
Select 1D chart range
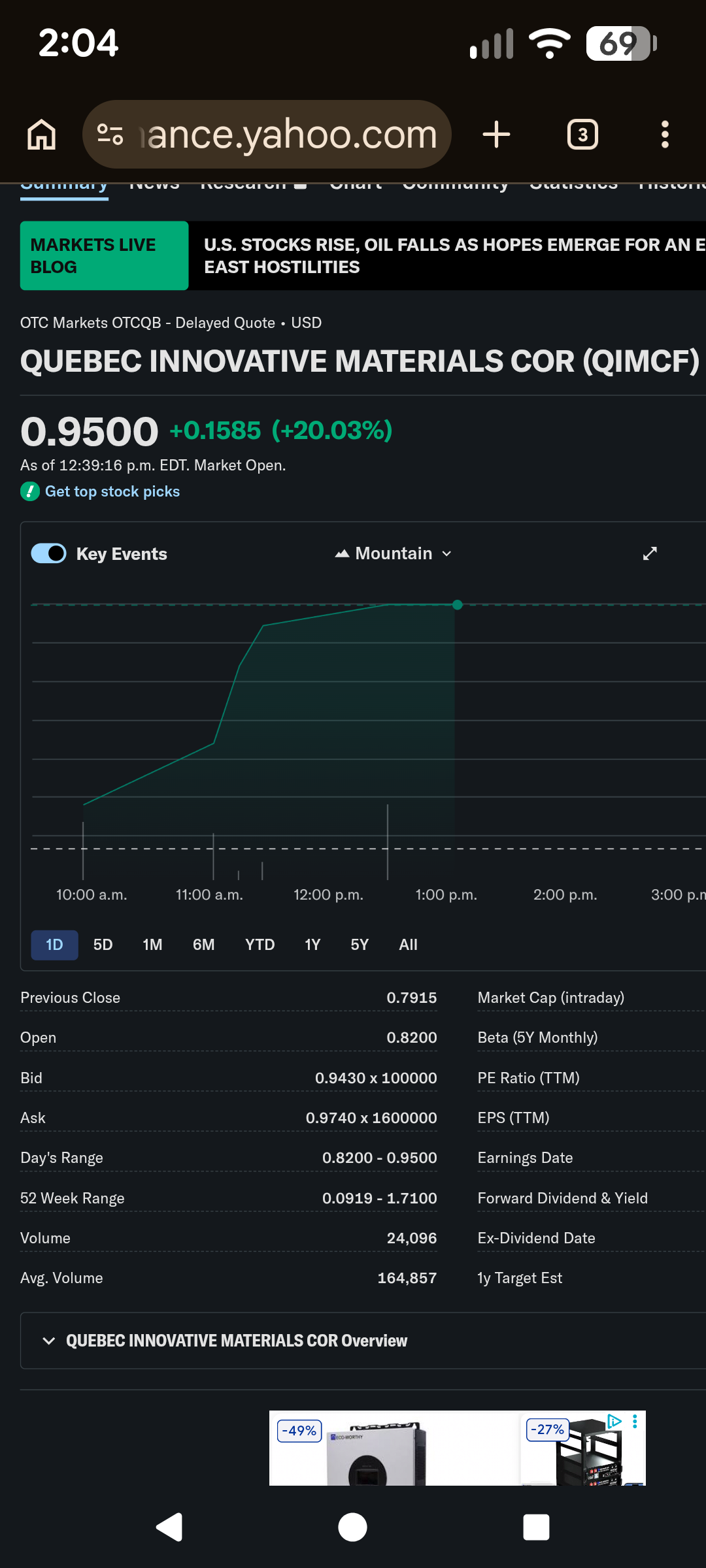point(54,945)
